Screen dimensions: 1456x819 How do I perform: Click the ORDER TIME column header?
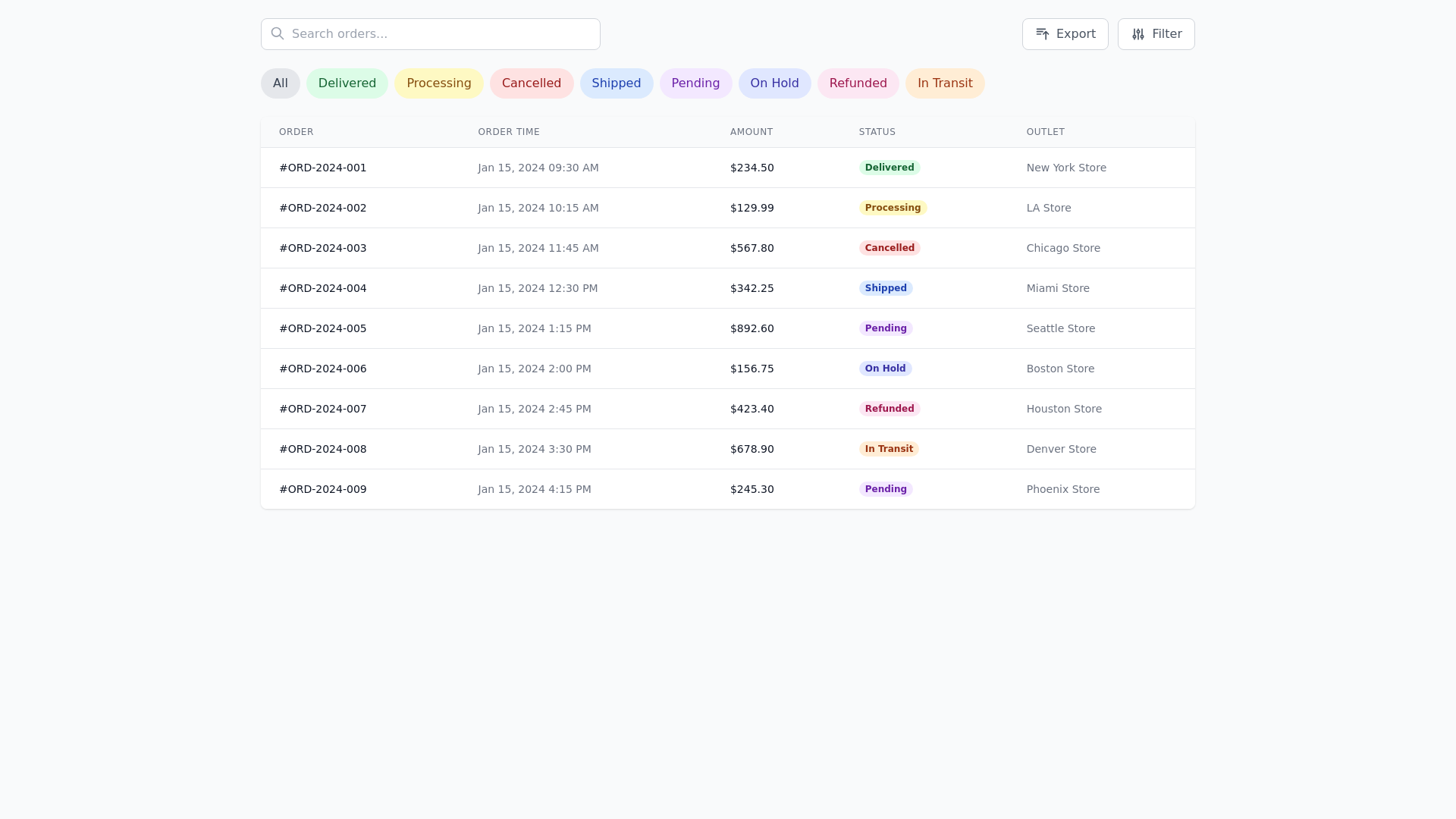click(x=509, y=132)
